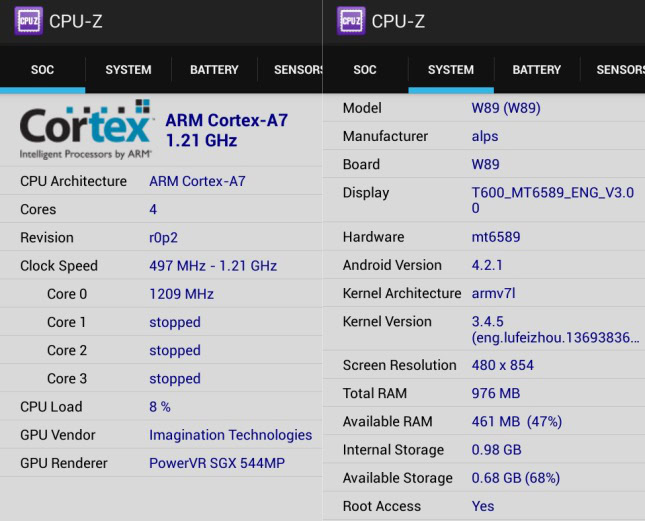The image size is (645, 521).
Task: Click the CPU-Z app icon in left screen
Action: click(29, 21)
